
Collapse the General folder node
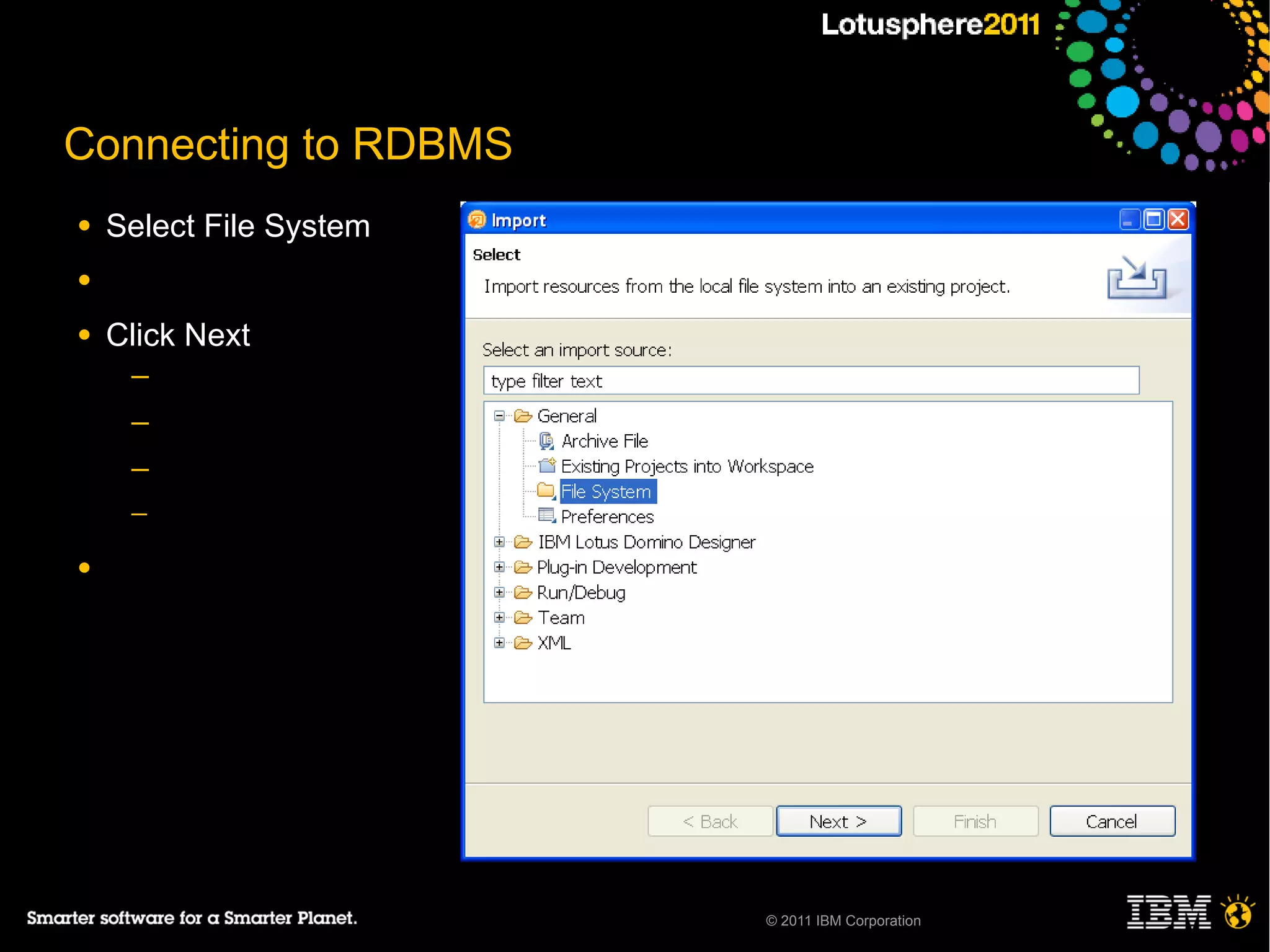coord(499,416)
